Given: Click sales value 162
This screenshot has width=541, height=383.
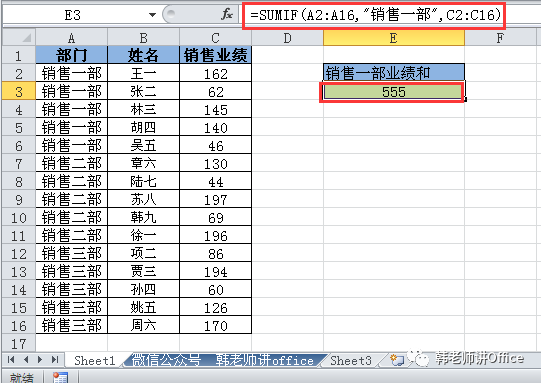Looking at the screenshot, I should [x=216, y=73].
